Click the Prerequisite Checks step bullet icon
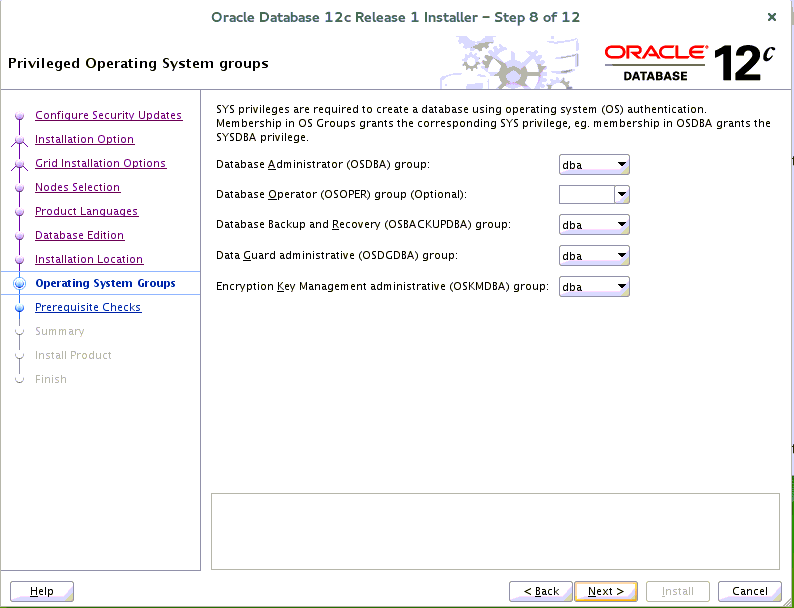794x608 pixels. click(x=19, y=307)
